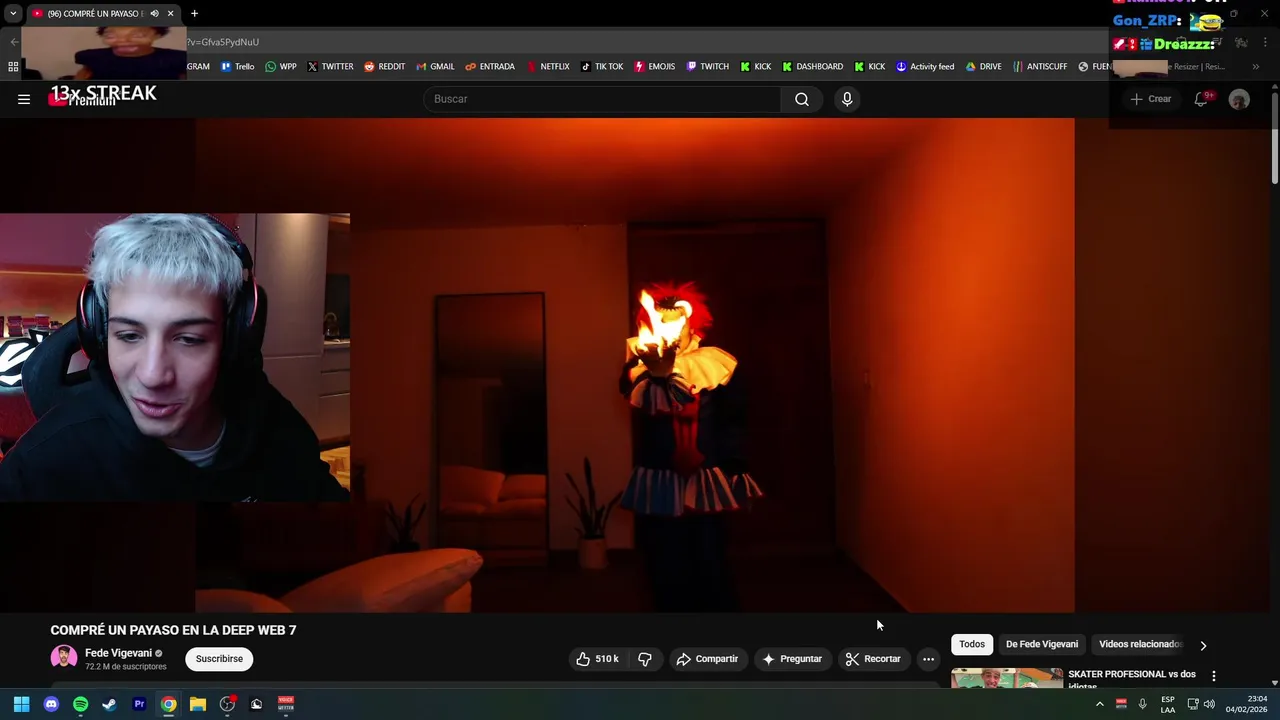Switch to Chrome in the taskbar
Viewport: 1280px width, 720px height.
(x=168, y=704)
